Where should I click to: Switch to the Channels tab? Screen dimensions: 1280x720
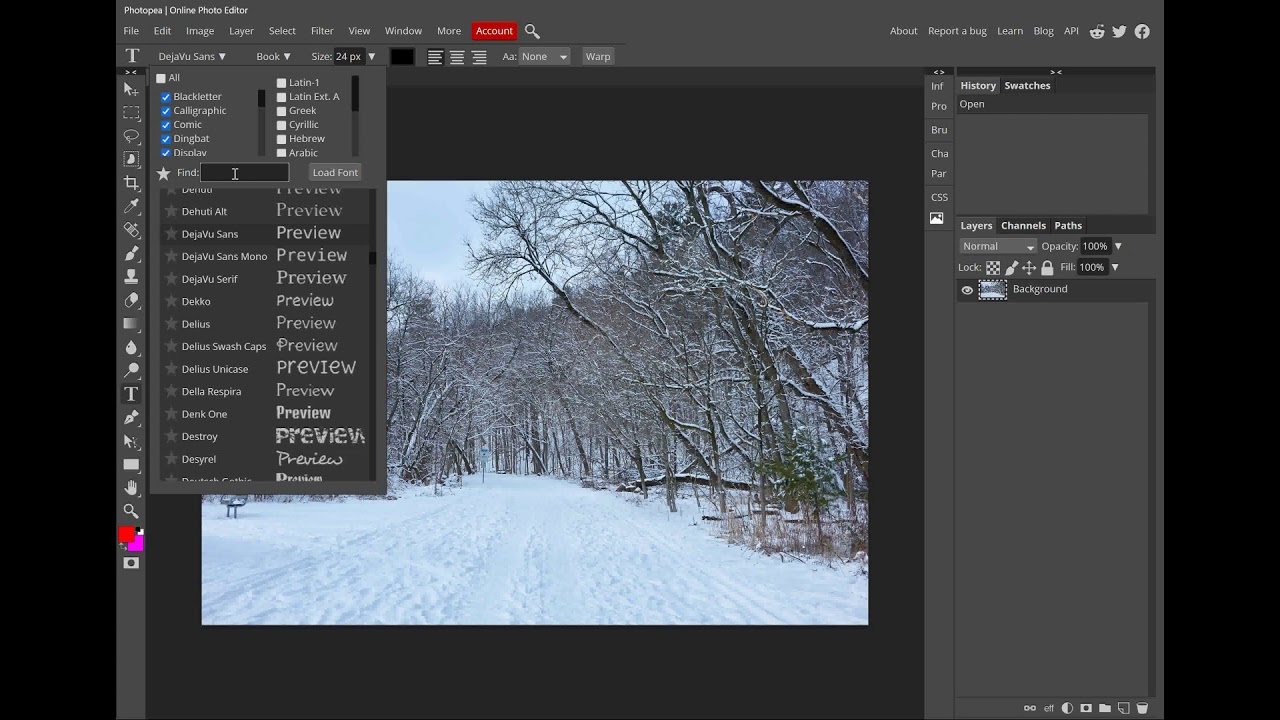pyautogui.click(x=1023, y=226)
